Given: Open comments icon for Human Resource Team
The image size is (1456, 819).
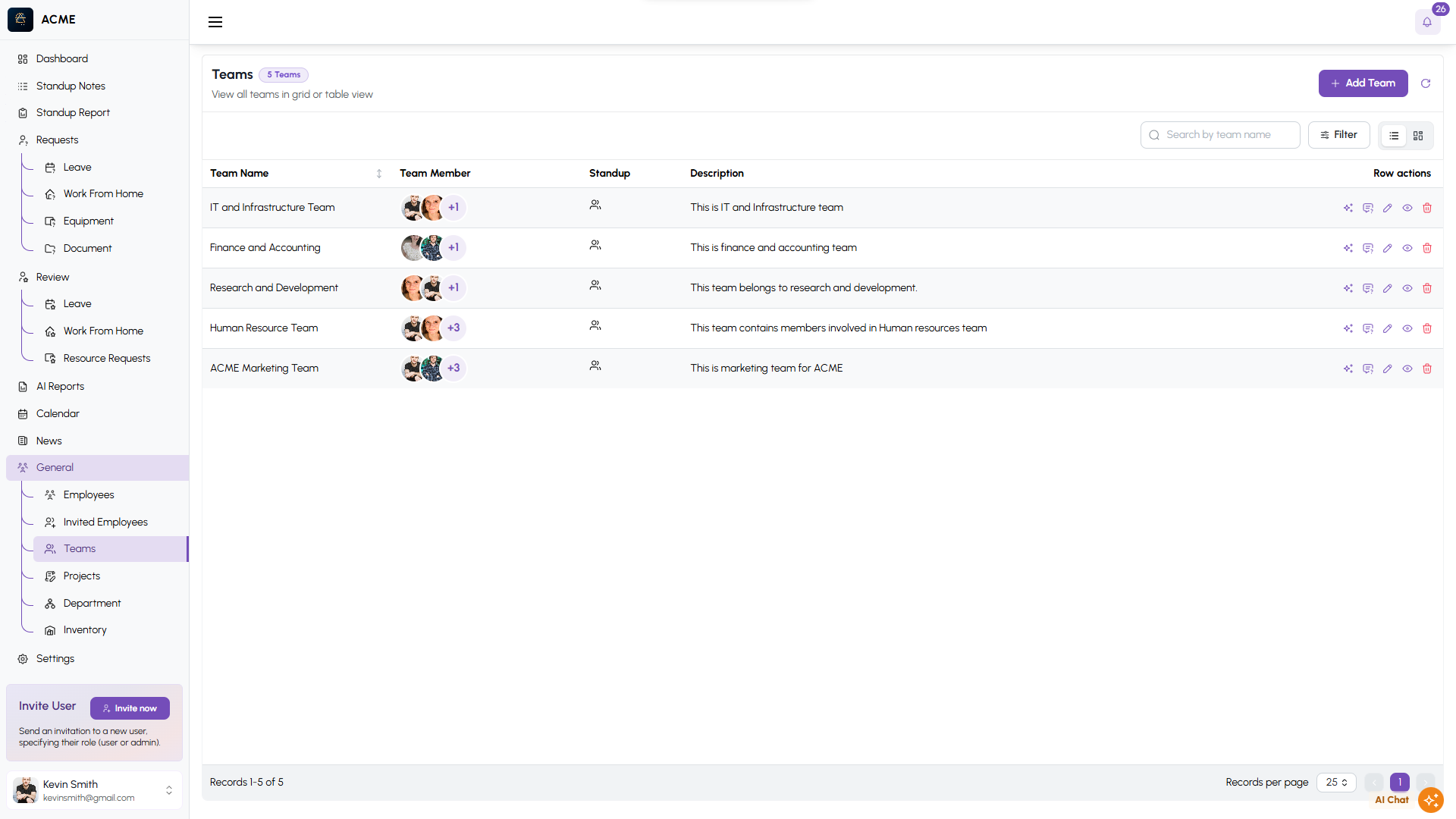Looking at the screenshot, I should [1367, 328].
